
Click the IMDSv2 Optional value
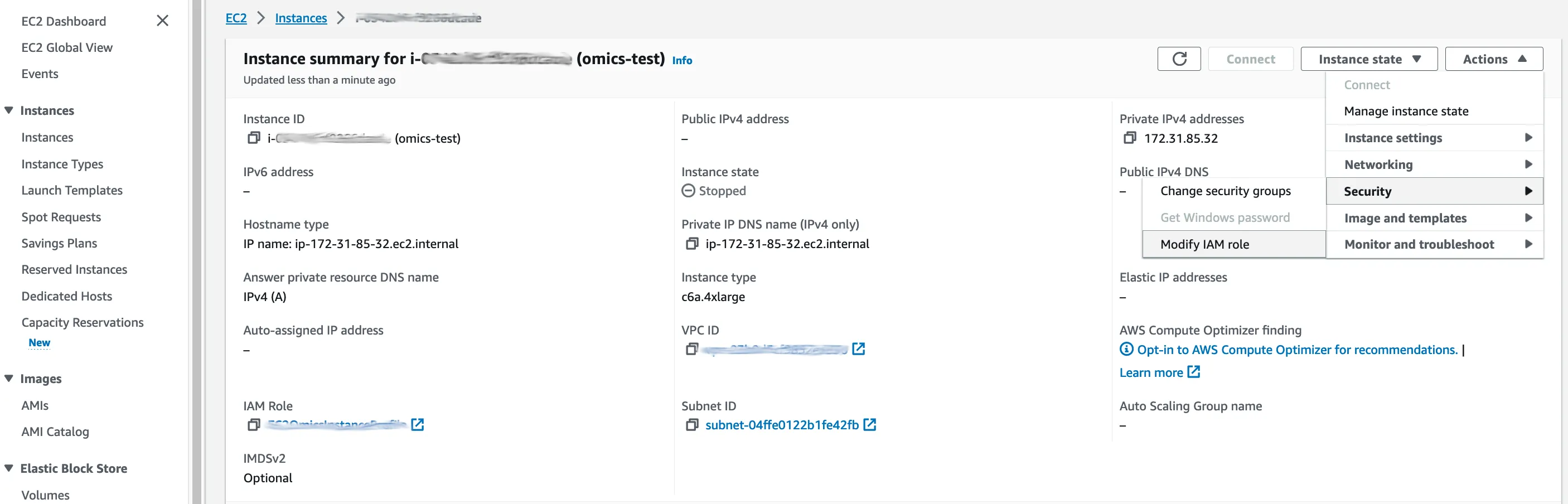(268, 478)
